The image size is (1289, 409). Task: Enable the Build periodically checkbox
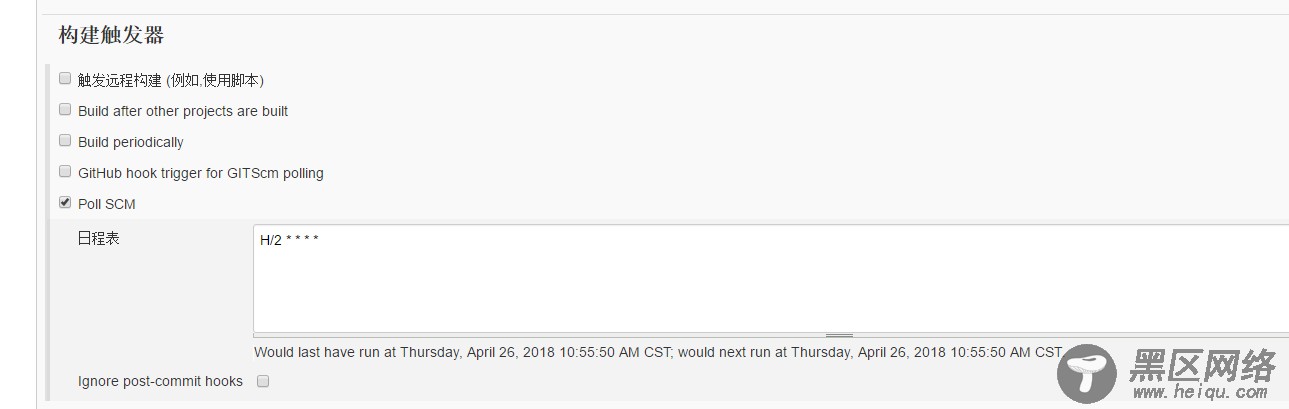tap(65, 141)
